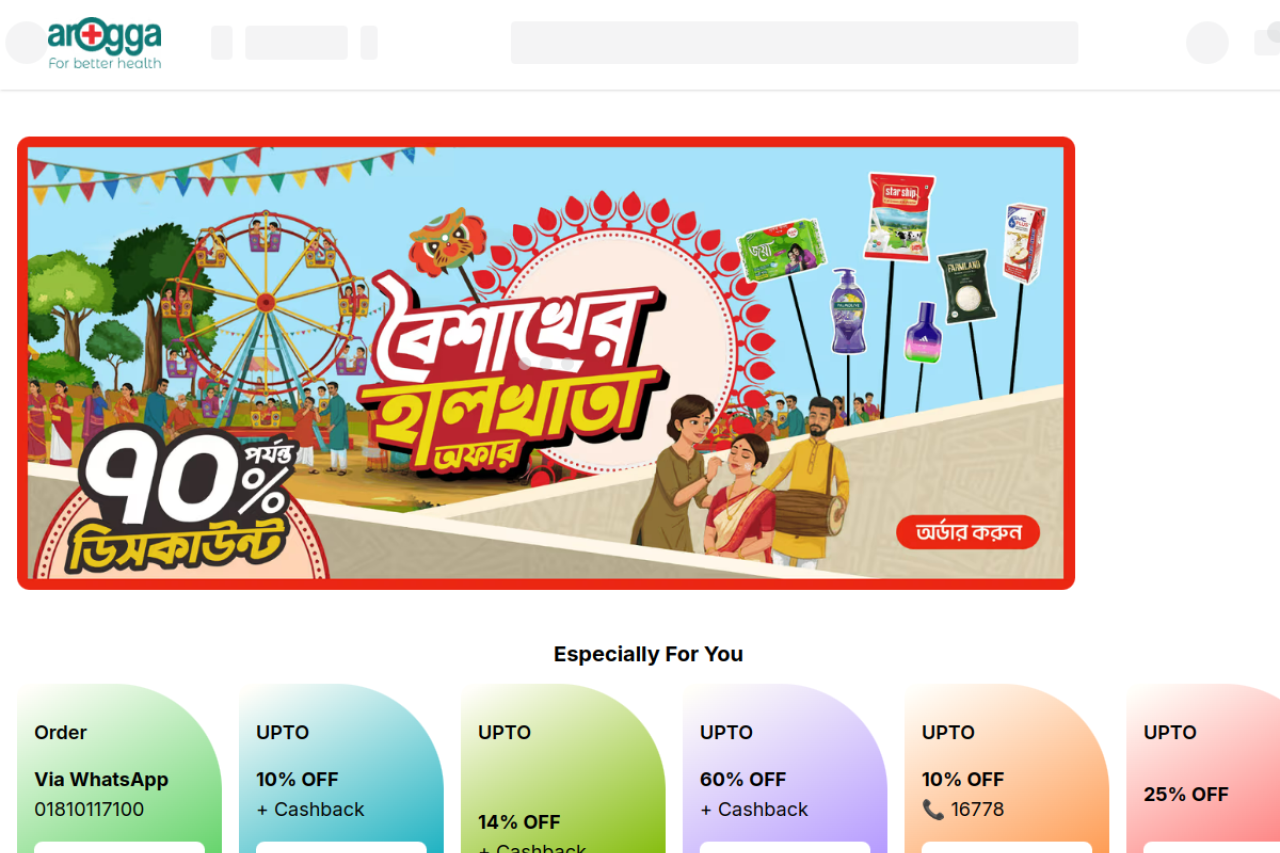Select the Starship milk pack in banner

[899, 217]
